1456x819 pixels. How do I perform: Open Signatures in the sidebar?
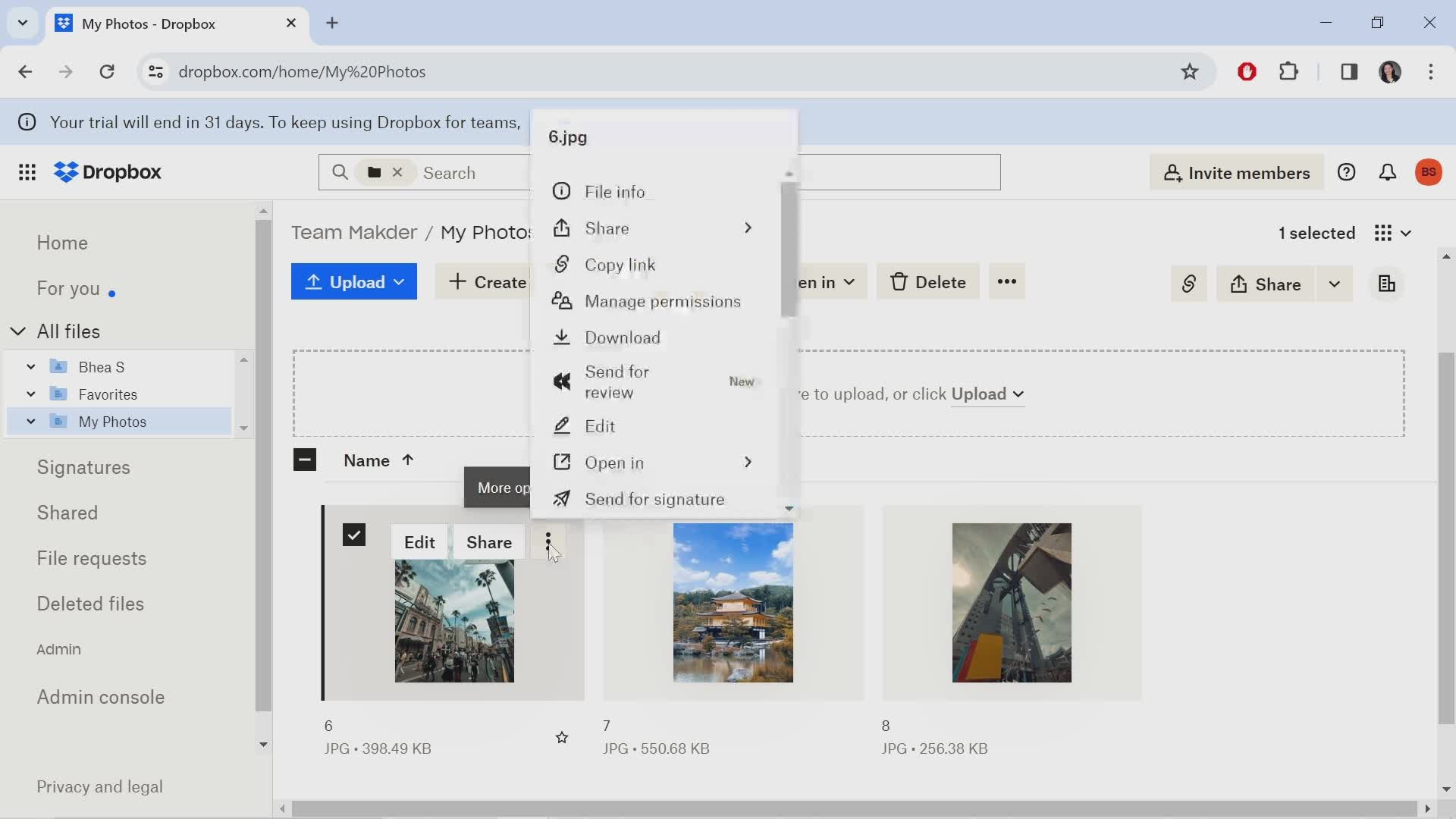[x=83, y=468]
